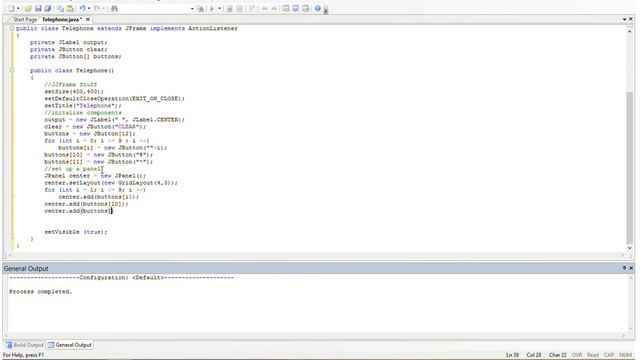The height and width of the screenshot is (360, 640).
Task: Click the 'setTitle("Telephone");' line
Action: point(83,106)
